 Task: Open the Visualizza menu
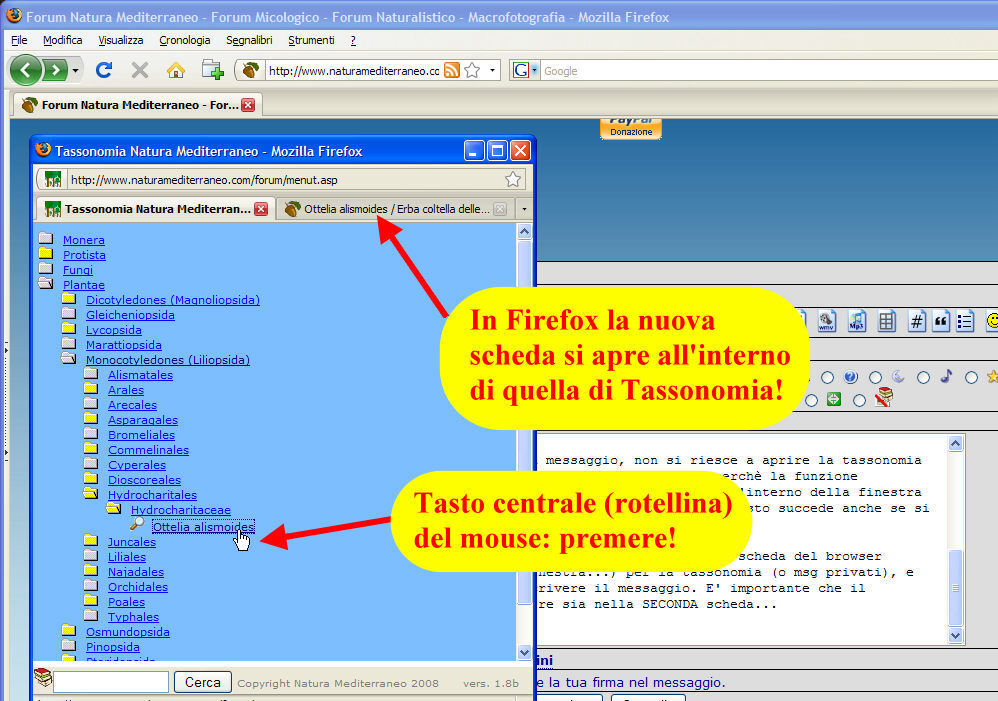tap(120, 40)
